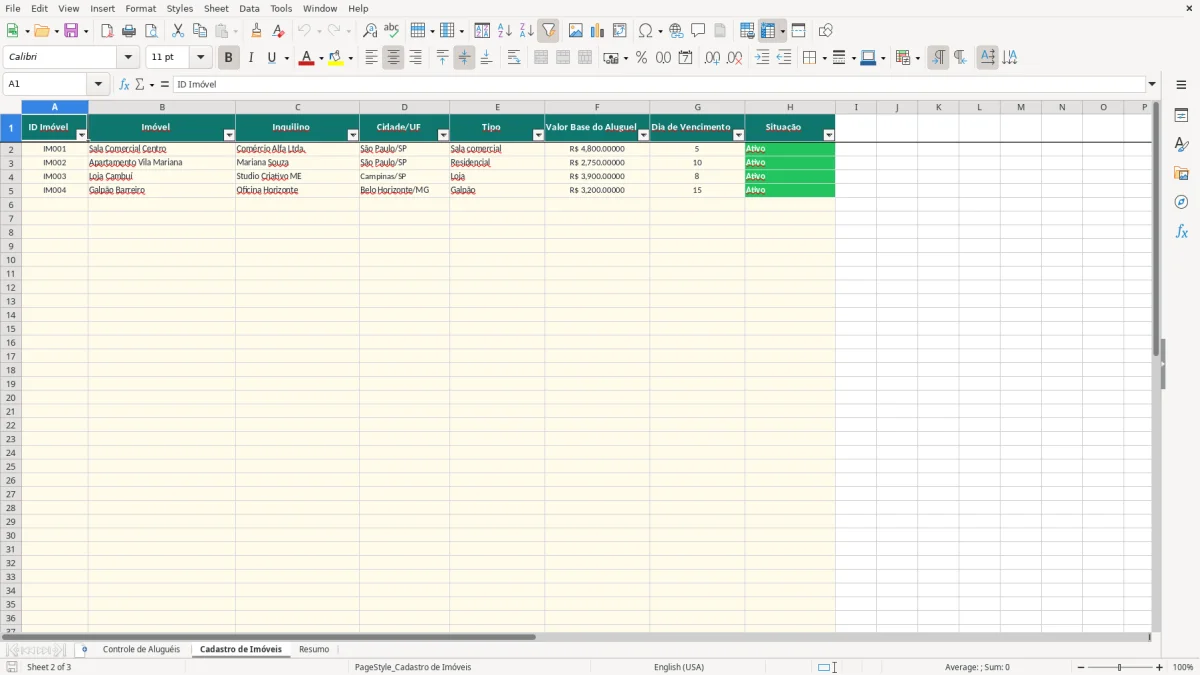Insert a hyperlink via globe icon
The height and width of the screenshot is (675, 1200).
(x=676, y=31)
